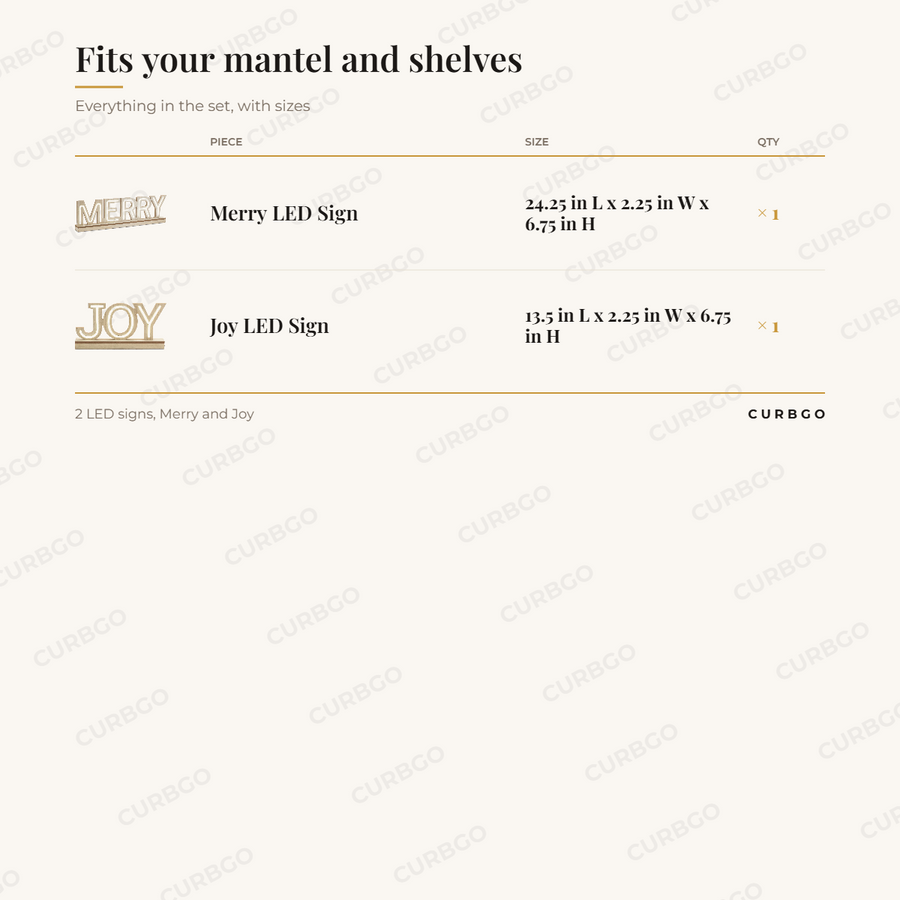Select the Joy LED Sign name text
The width and height of the screenshot is (900, 900).
point(269,326)
